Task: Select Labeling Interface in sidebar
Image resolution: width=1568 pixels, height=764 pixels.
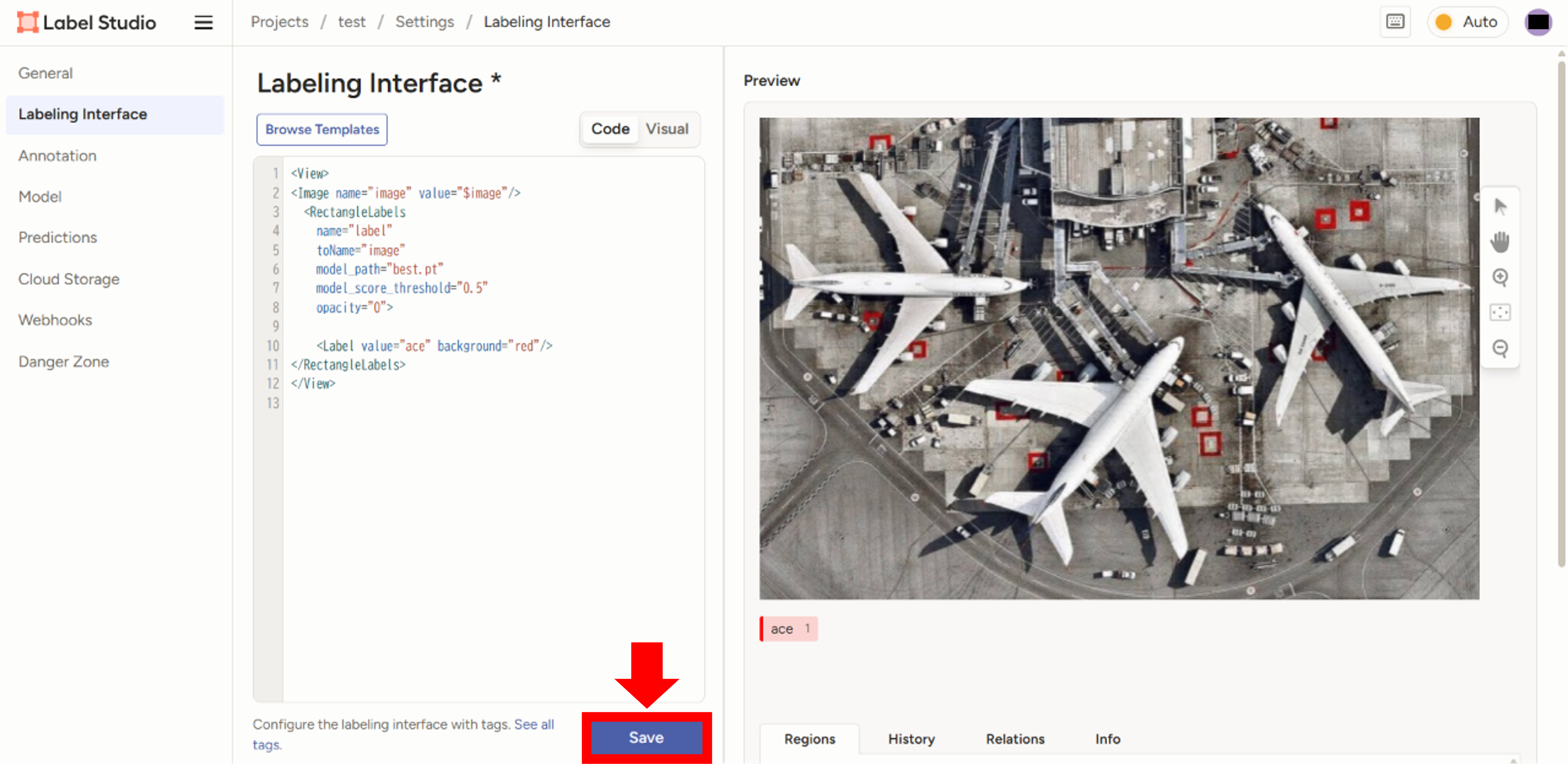Action: pos(115,114)
